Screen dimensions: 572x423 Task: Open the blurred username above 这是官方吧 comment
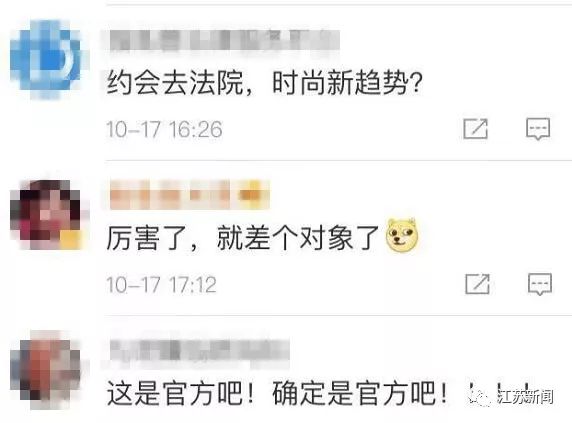pyautogui.click(x=200, y=349)
